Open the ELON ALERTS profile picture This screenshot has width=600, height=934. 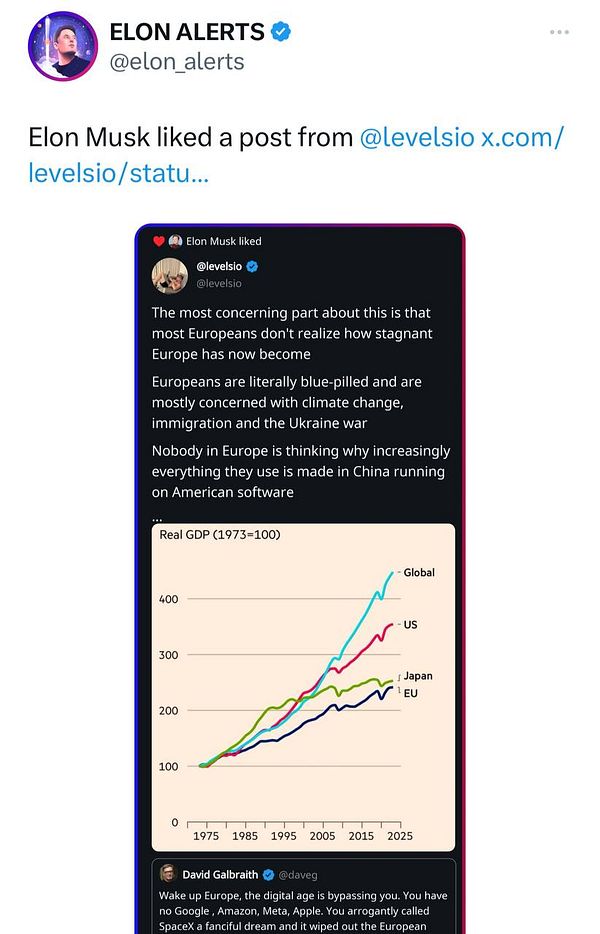62,46
